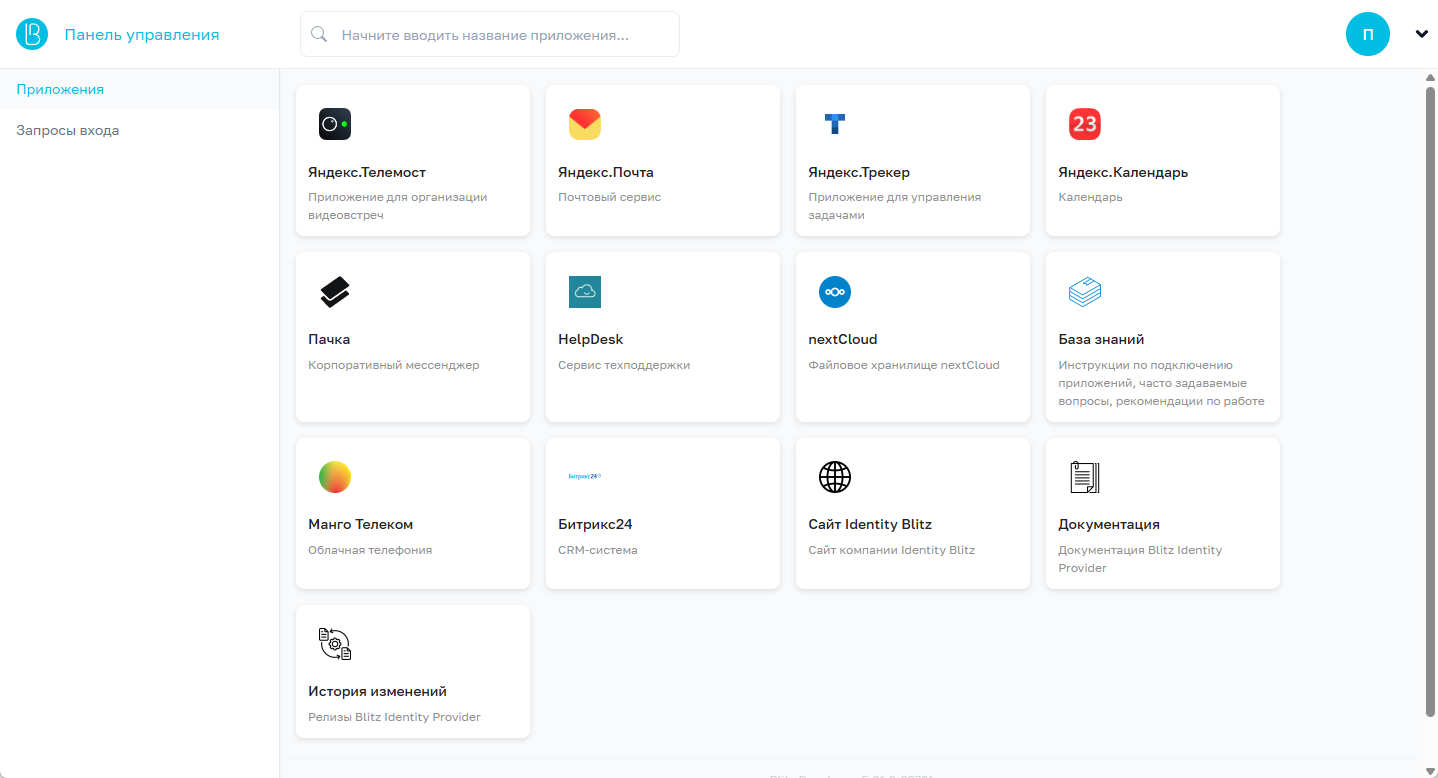
Task: Click the description 'Файловое хранилище nextCloud'
Action: (x=904, y=366)
